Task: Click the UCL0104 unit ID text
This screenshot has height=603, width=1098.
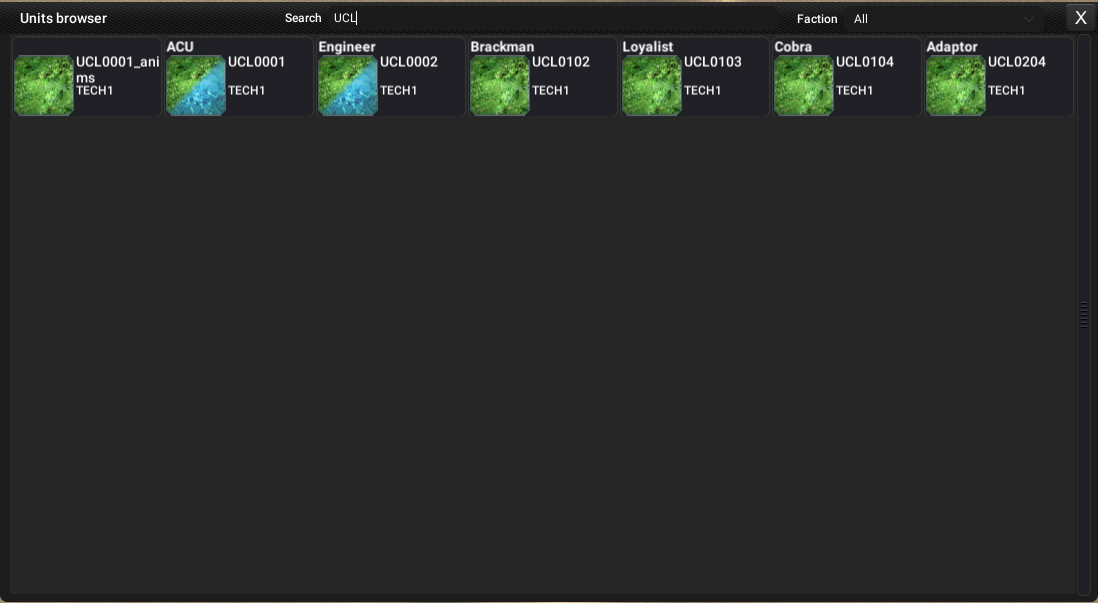Action: click(x=865, y=62)
